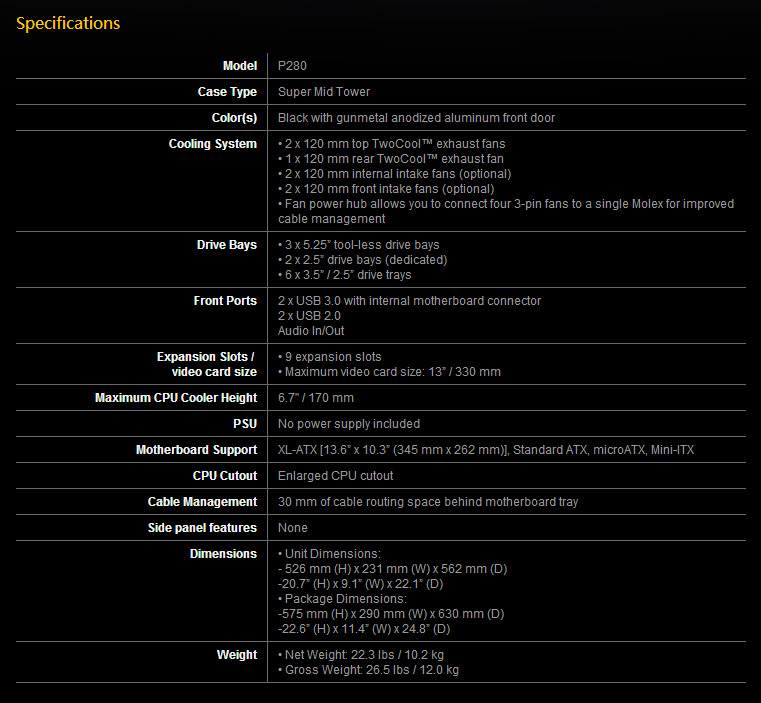Click the Enlarged CPU cutout value

(x=335, y=476)
